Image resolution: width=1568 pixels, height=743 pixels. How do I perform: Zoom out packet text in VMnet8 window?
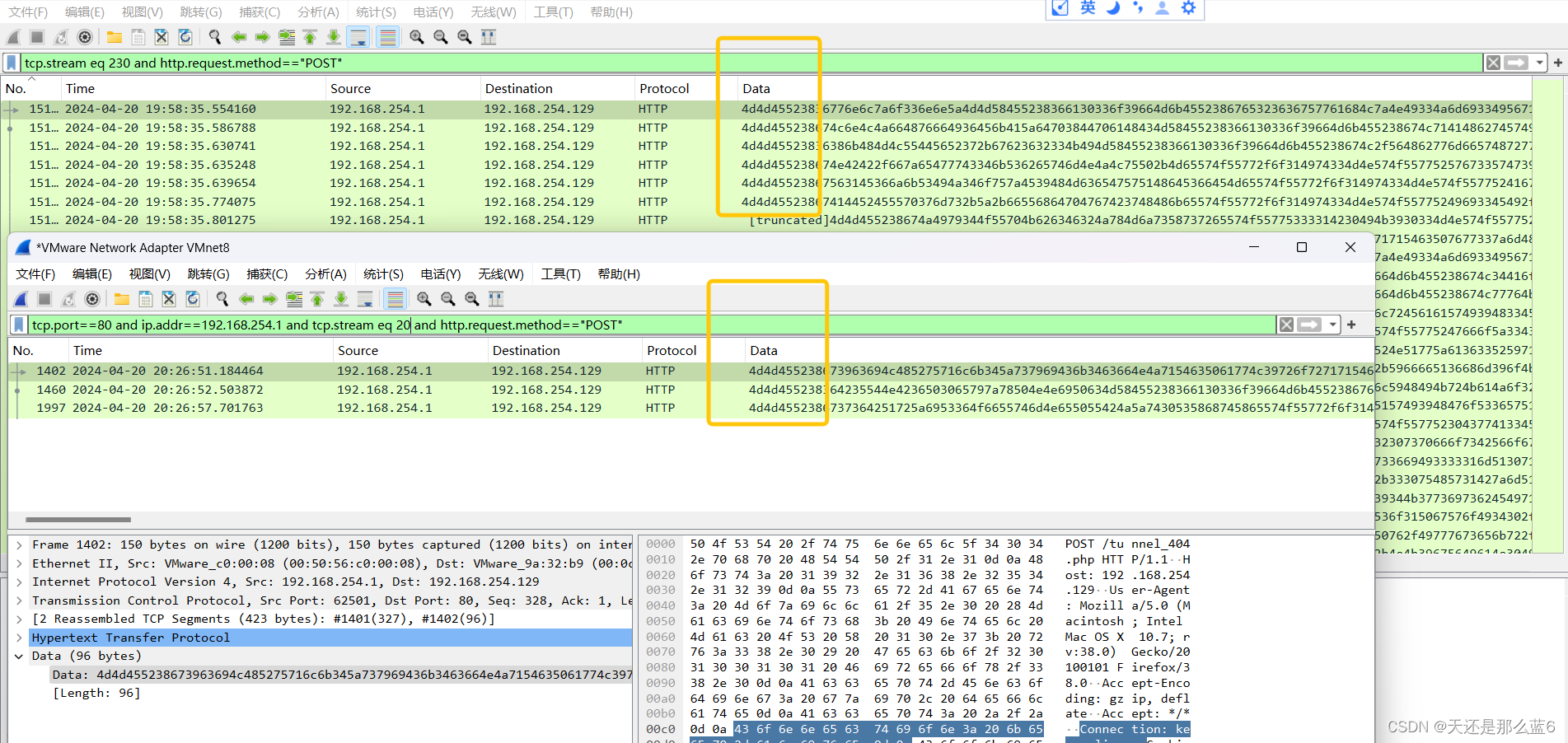point(448,299)
